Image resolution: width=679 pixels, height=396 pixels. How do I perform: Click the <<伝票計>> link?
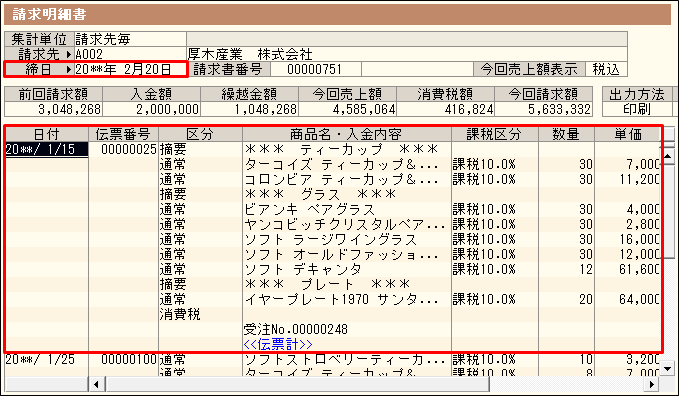coord(278,344)
